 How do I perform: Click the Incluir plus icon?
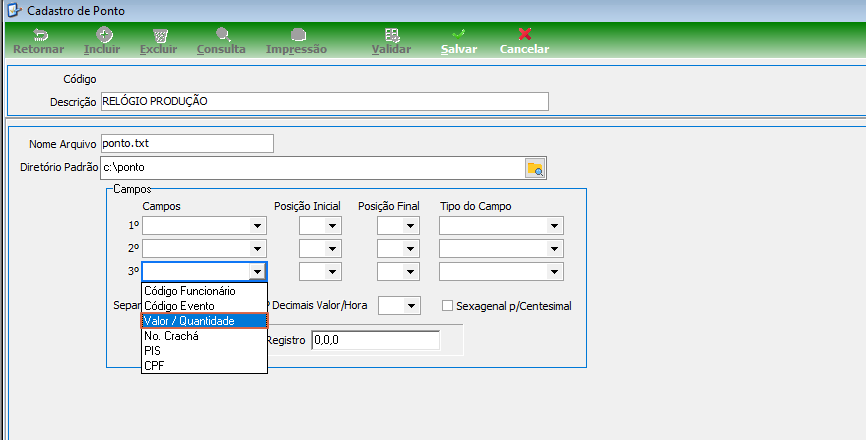tap(104, 35)
